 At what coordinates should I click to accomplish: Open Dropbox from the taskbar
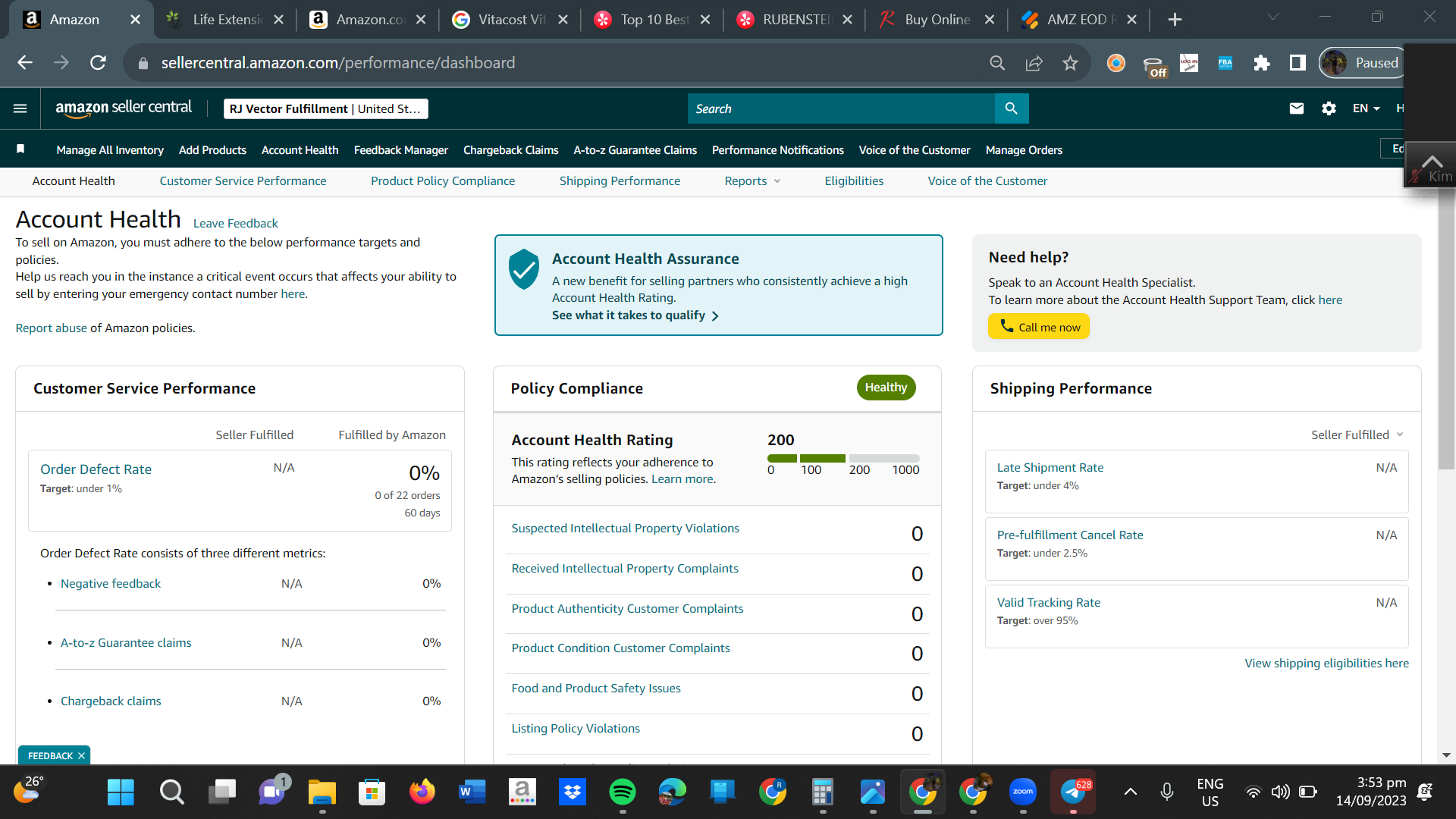[573, 792]
